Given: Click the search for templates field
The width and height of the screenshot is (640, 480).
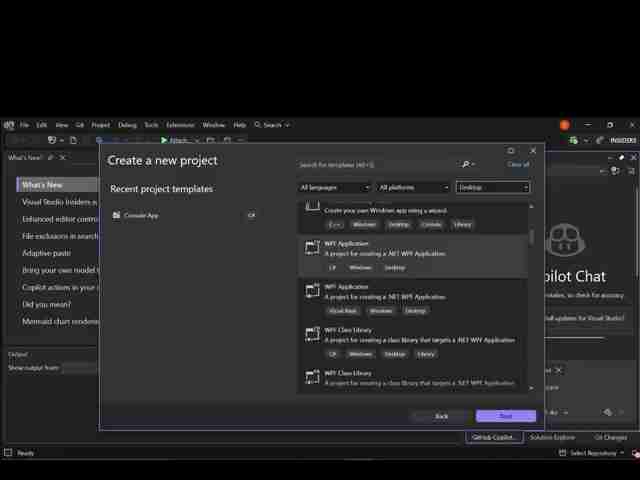Looking at the screenshot, I should pos(376,165).
